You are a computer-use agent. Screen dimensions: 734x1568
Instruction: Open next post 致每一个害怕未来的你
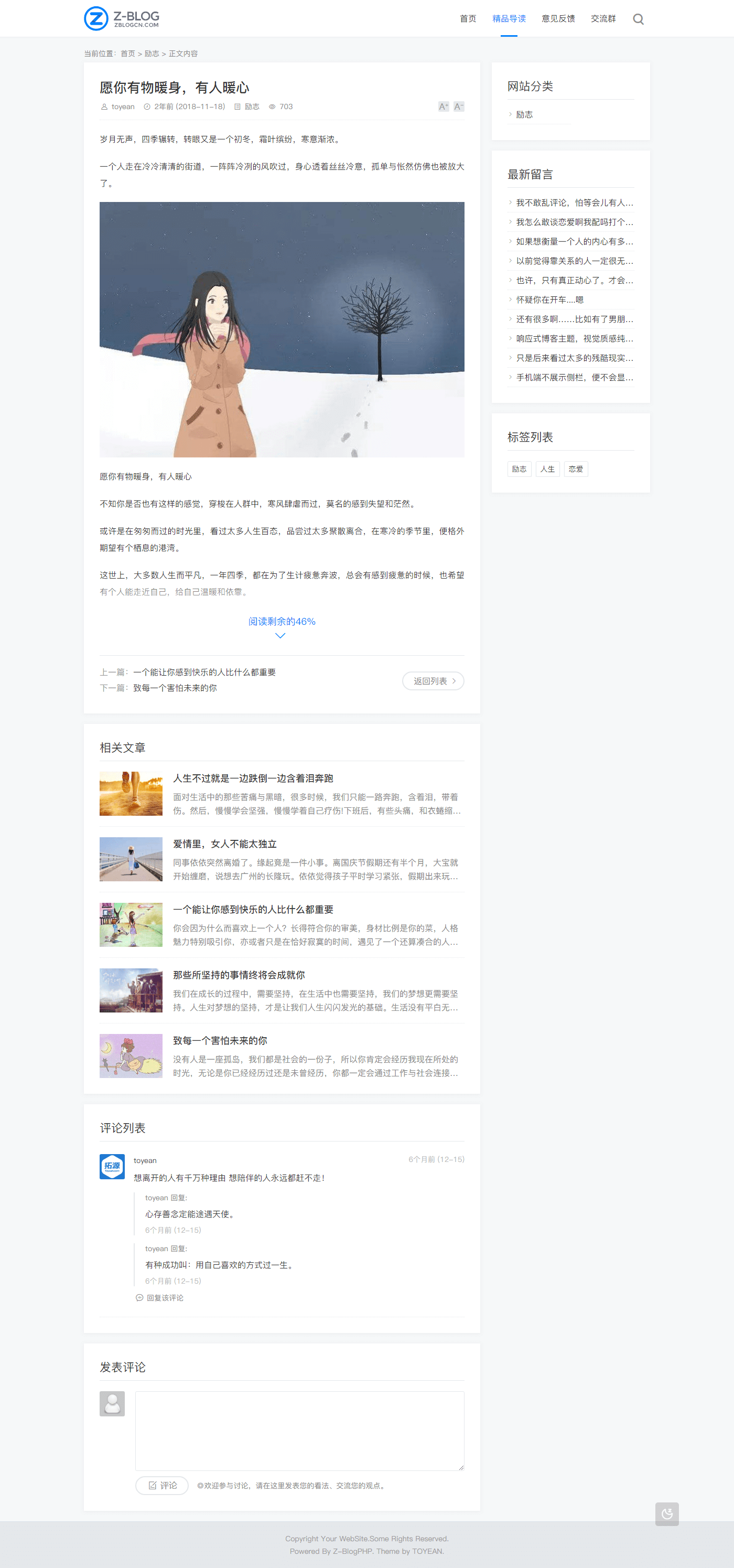pyautogui.click(x=175, y=688)
